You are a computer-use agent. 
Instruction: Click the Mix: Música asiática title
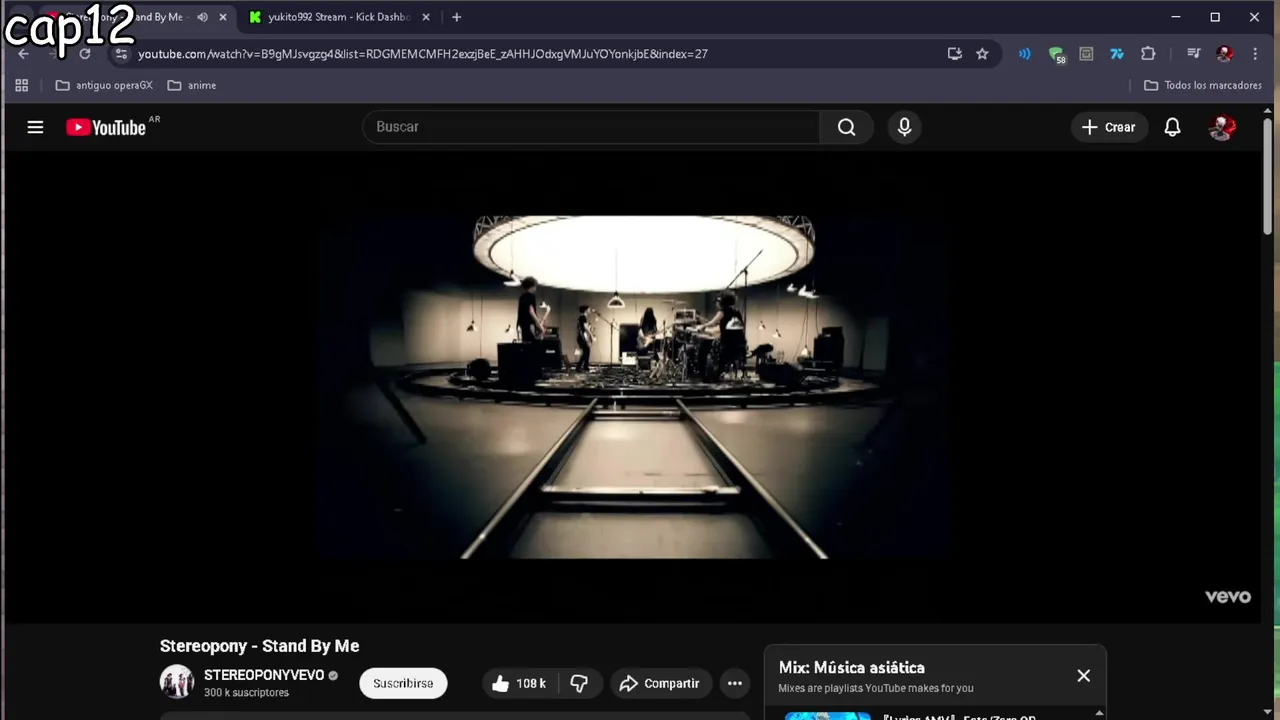pos(852,668)
